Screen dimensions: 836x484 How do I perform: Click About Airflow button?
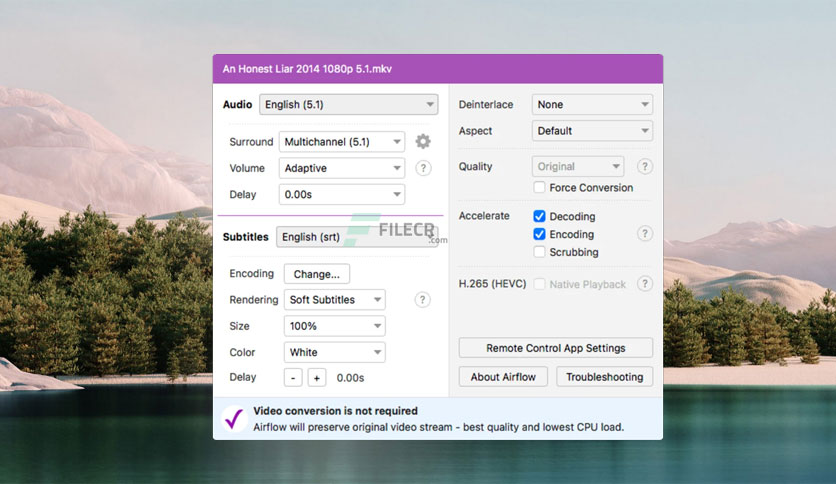[503, 377]
